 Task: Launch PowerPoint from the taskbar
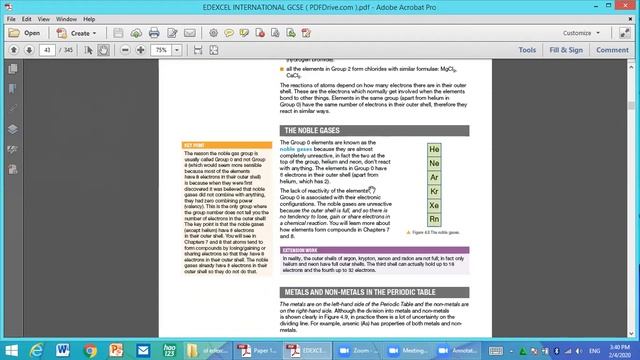116,351
